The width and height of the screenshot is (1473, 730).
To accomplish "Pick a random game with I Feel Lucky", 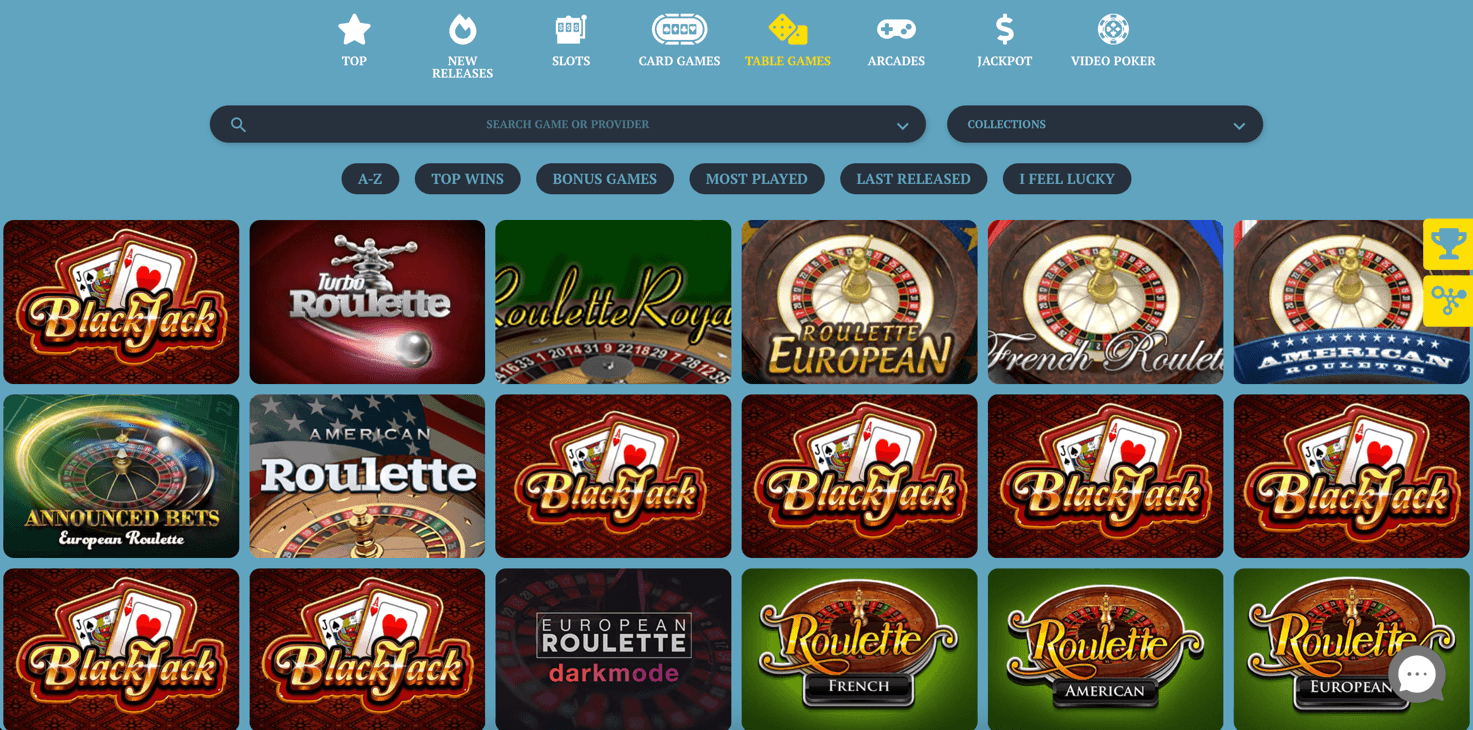I will pos(1066,179).
